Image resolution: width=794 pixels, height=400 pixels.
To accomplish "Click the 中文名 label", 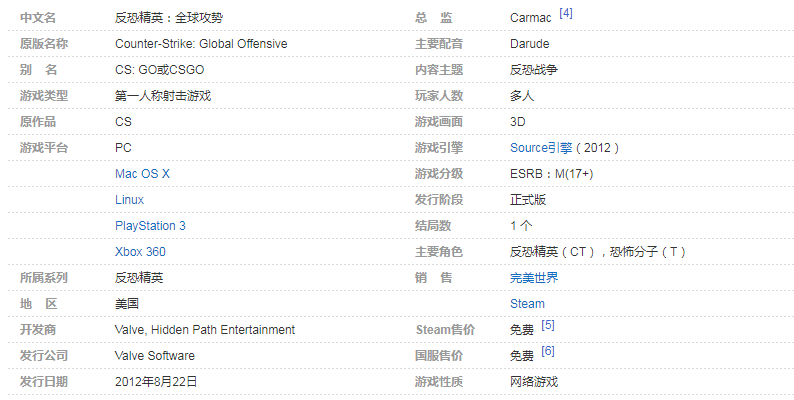I will [x=38, y=18].
